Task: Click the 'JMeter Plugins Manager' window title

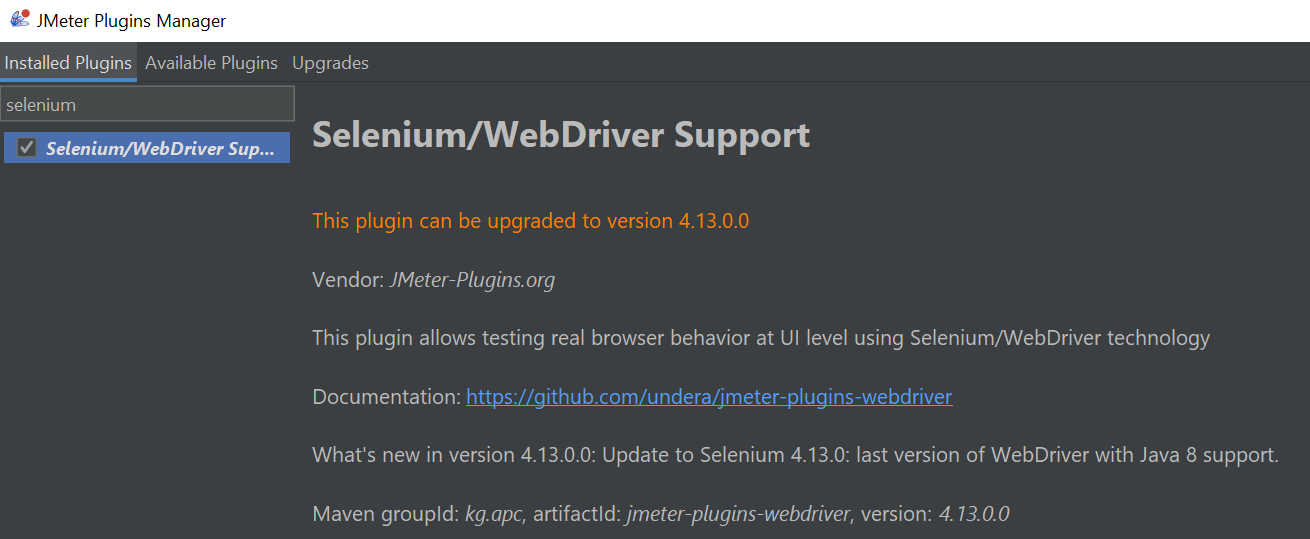Action: [x=131, y=21]
